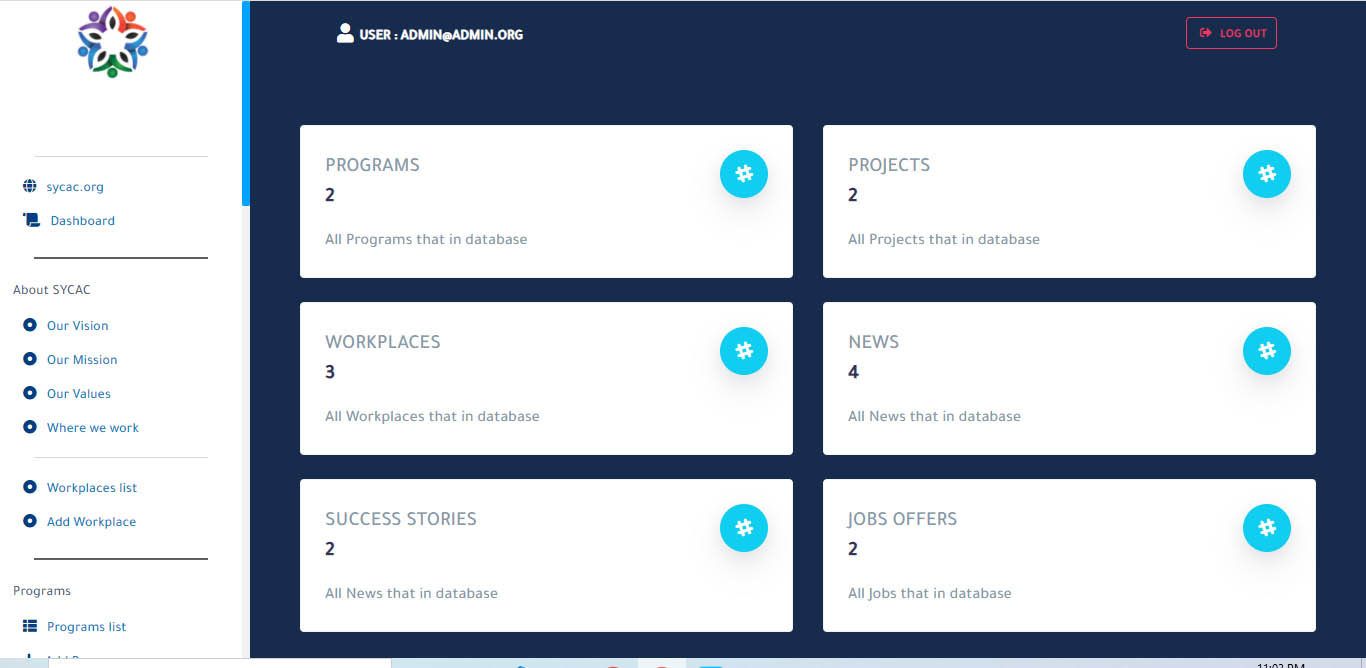Click the SYCAC logo in the sidebar
1366x668 pixels.
click(x=112, y=43)
